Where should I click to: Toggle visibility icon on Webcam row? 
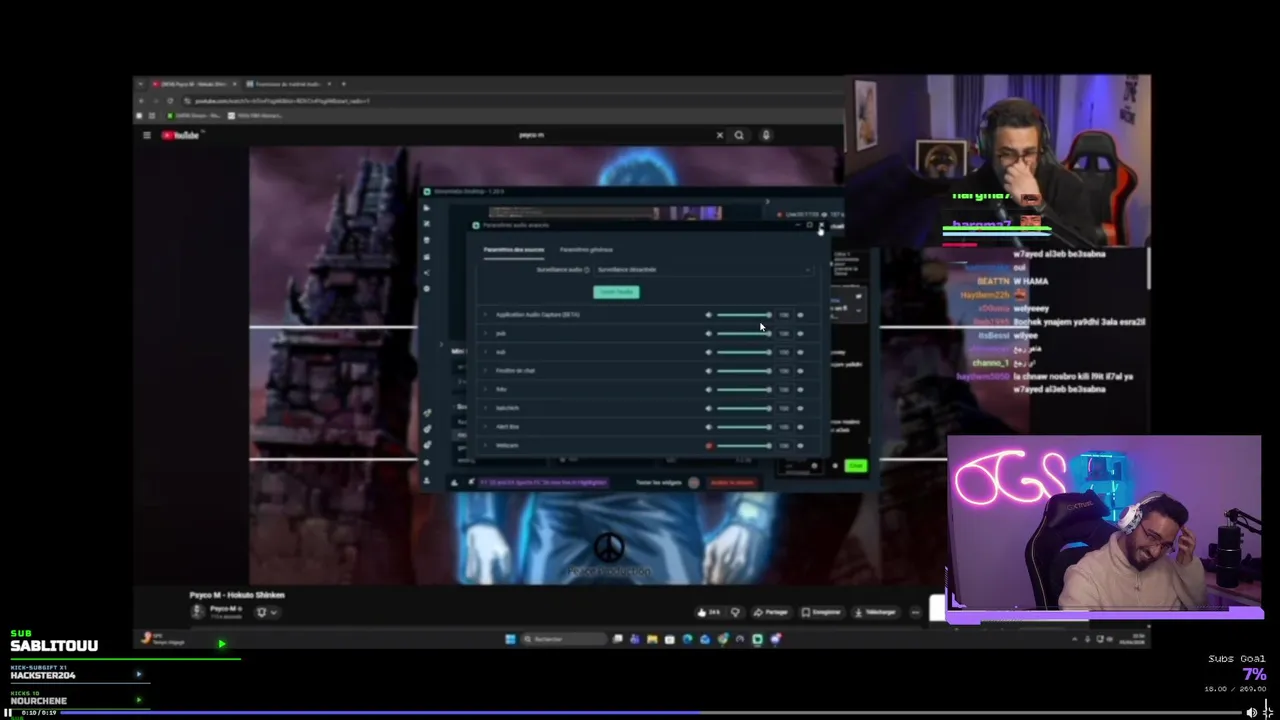800,446
